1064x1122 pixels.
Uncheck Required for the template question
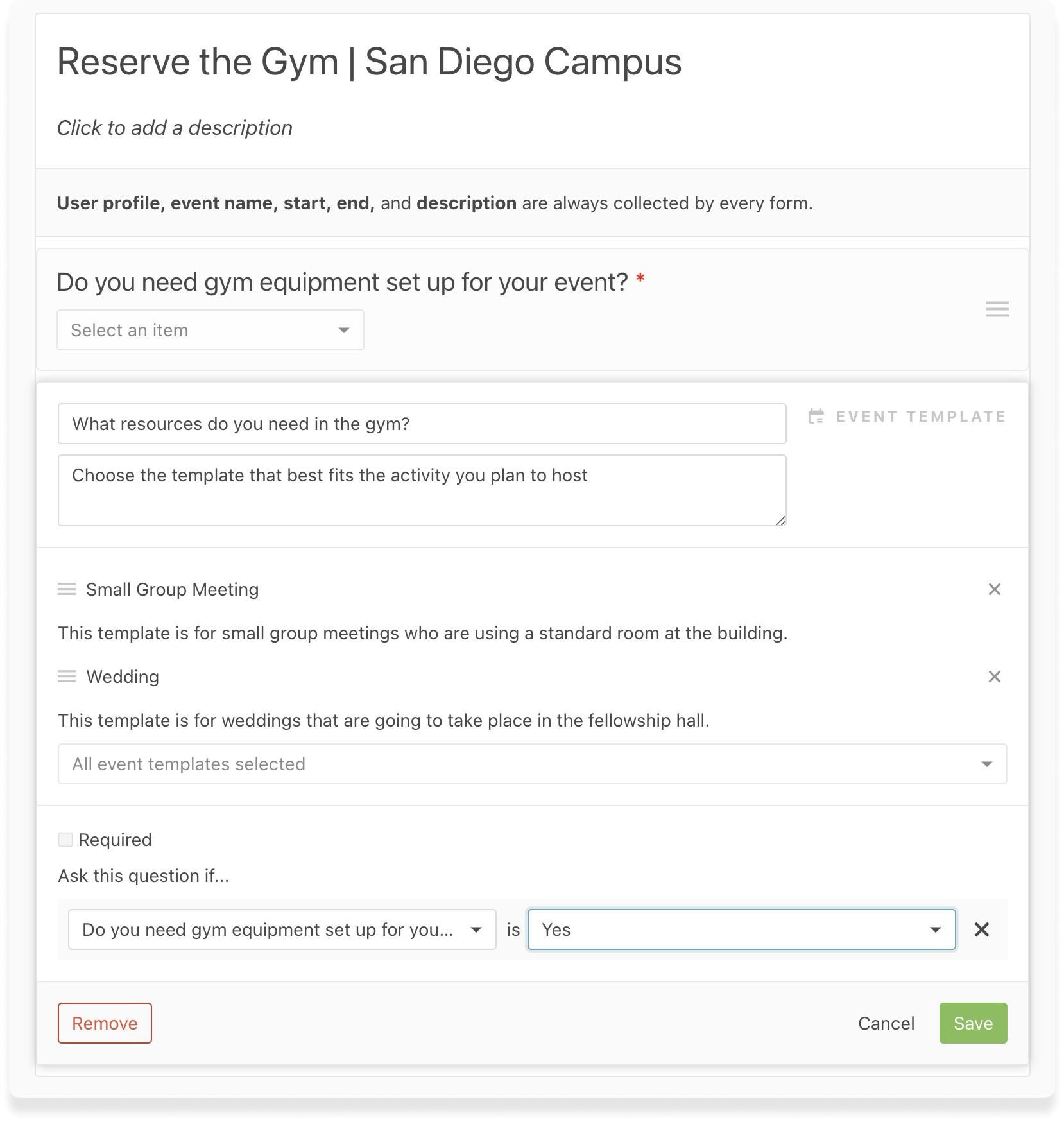pos(66,839)
